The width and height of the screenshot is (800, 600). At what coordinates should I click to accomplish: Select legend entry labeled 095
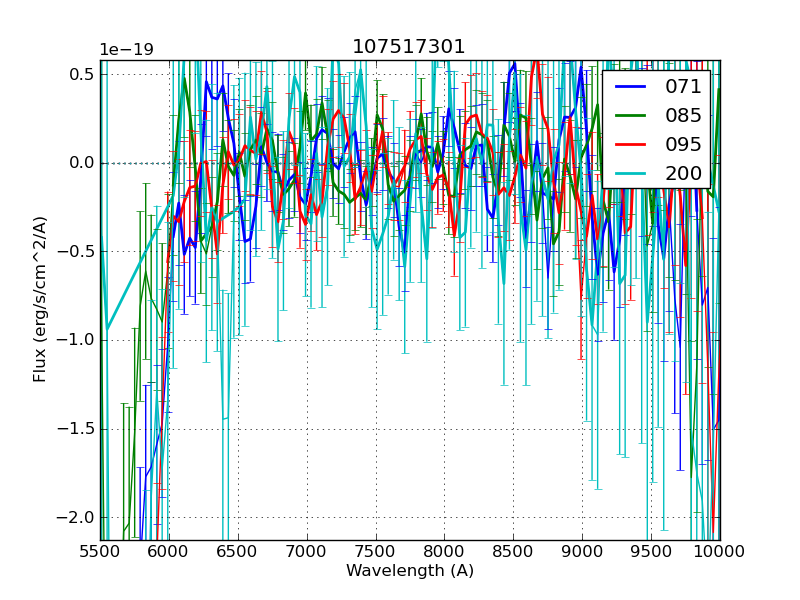[x=683, y=144]
